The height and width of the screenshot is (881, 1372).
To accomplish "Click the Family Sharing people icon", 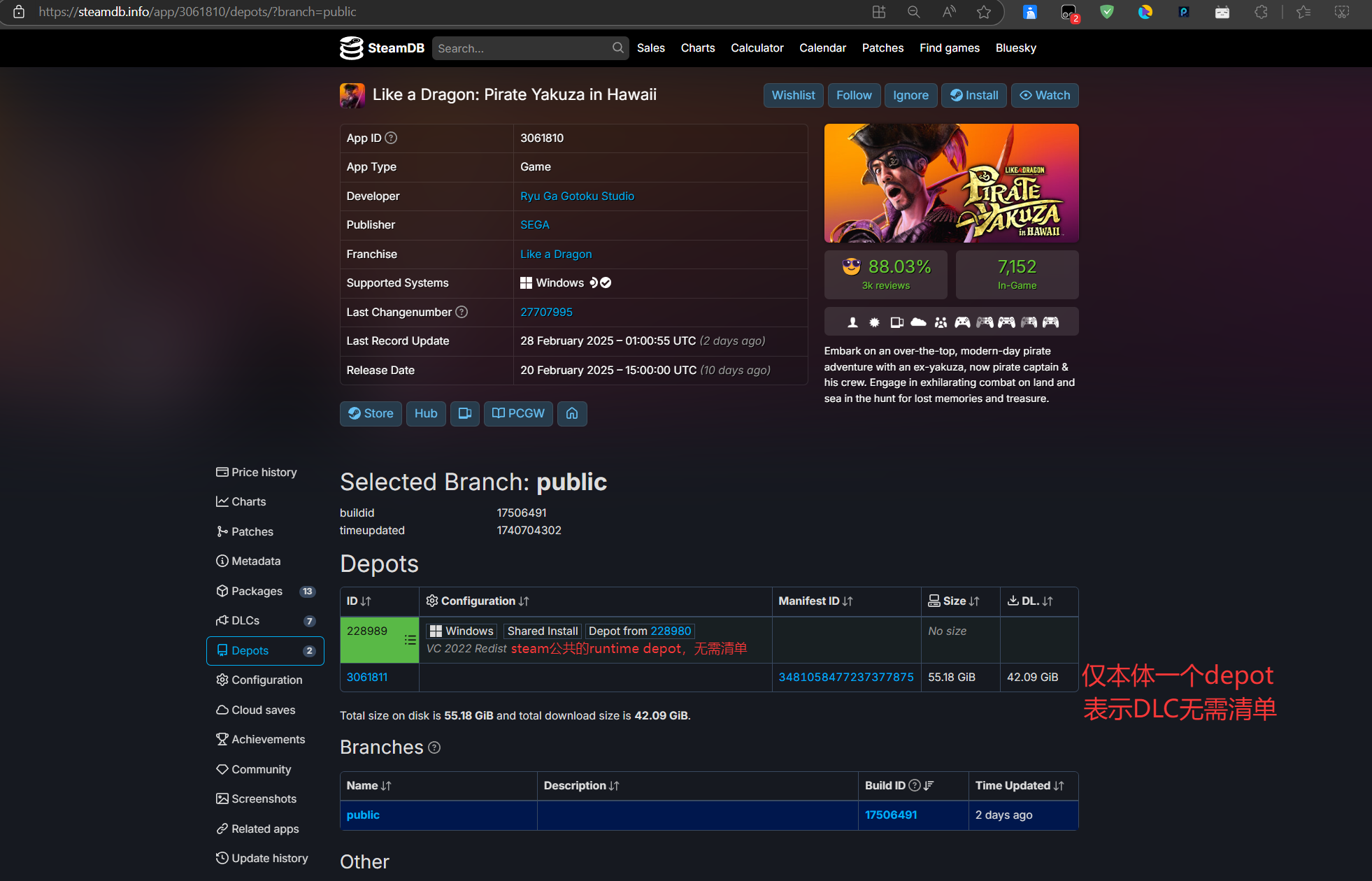I will (941, 322).
